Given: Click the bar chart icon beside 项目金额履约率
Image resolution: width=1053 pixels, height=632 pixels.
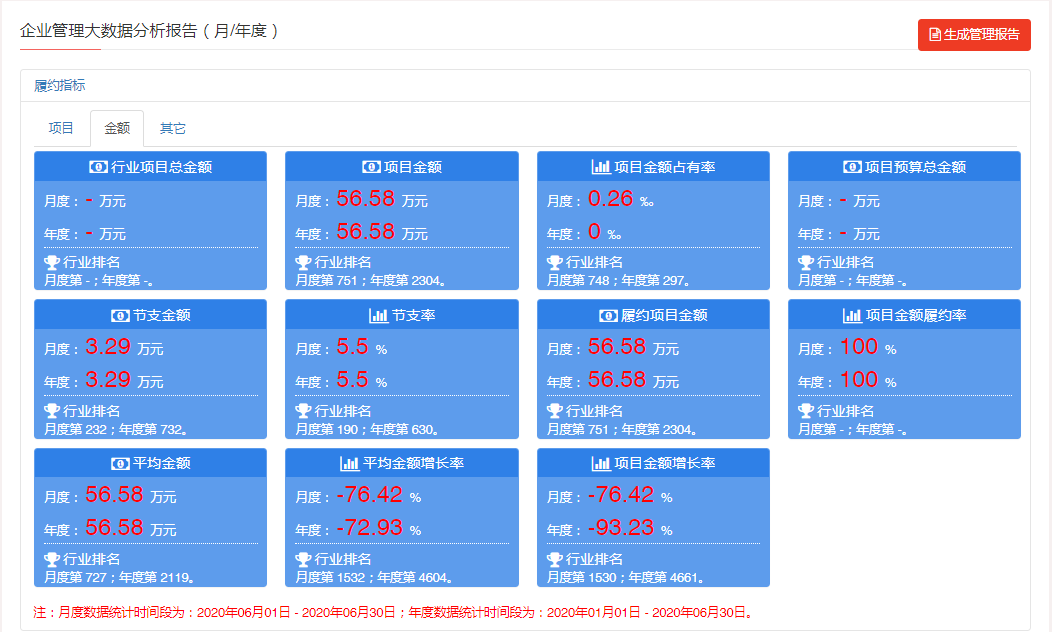Looking at the screenshot, I should click(852, 315).
